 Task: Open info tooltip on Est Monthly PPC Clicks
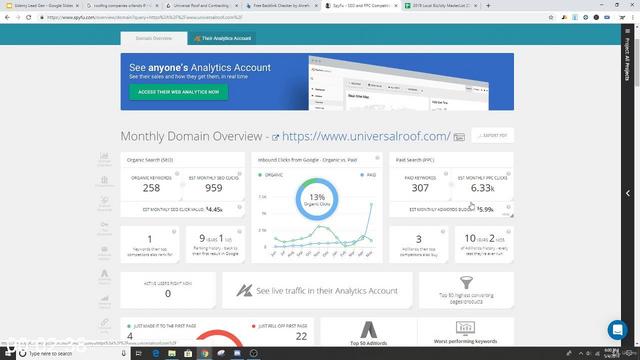[x=509, y=174]
